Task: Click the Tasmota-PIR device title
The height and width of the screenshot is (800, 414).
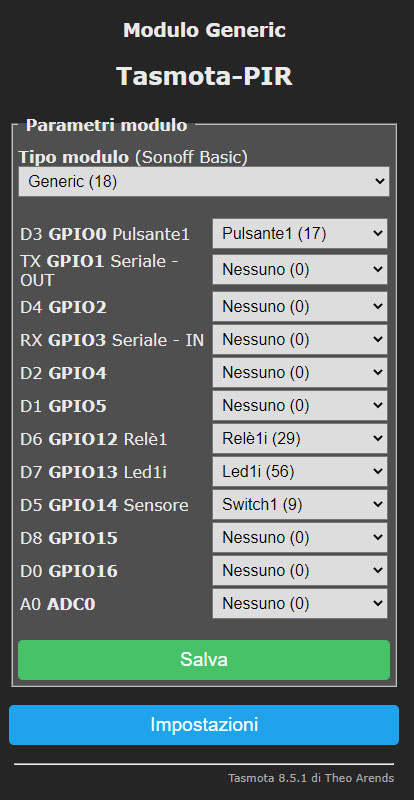Action: [204, 77]
